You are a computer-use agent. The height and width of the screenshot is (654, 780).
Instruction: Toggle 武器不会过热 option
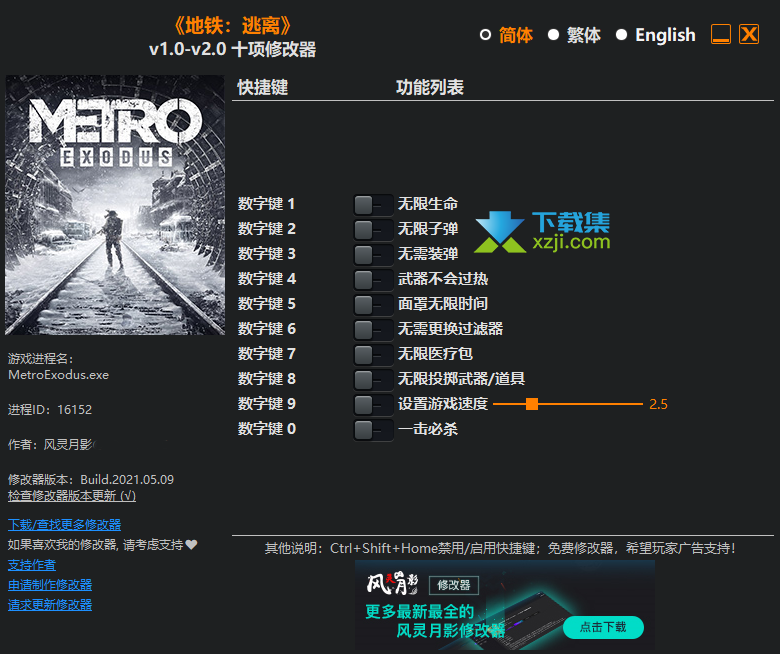[x=373, y=279]
